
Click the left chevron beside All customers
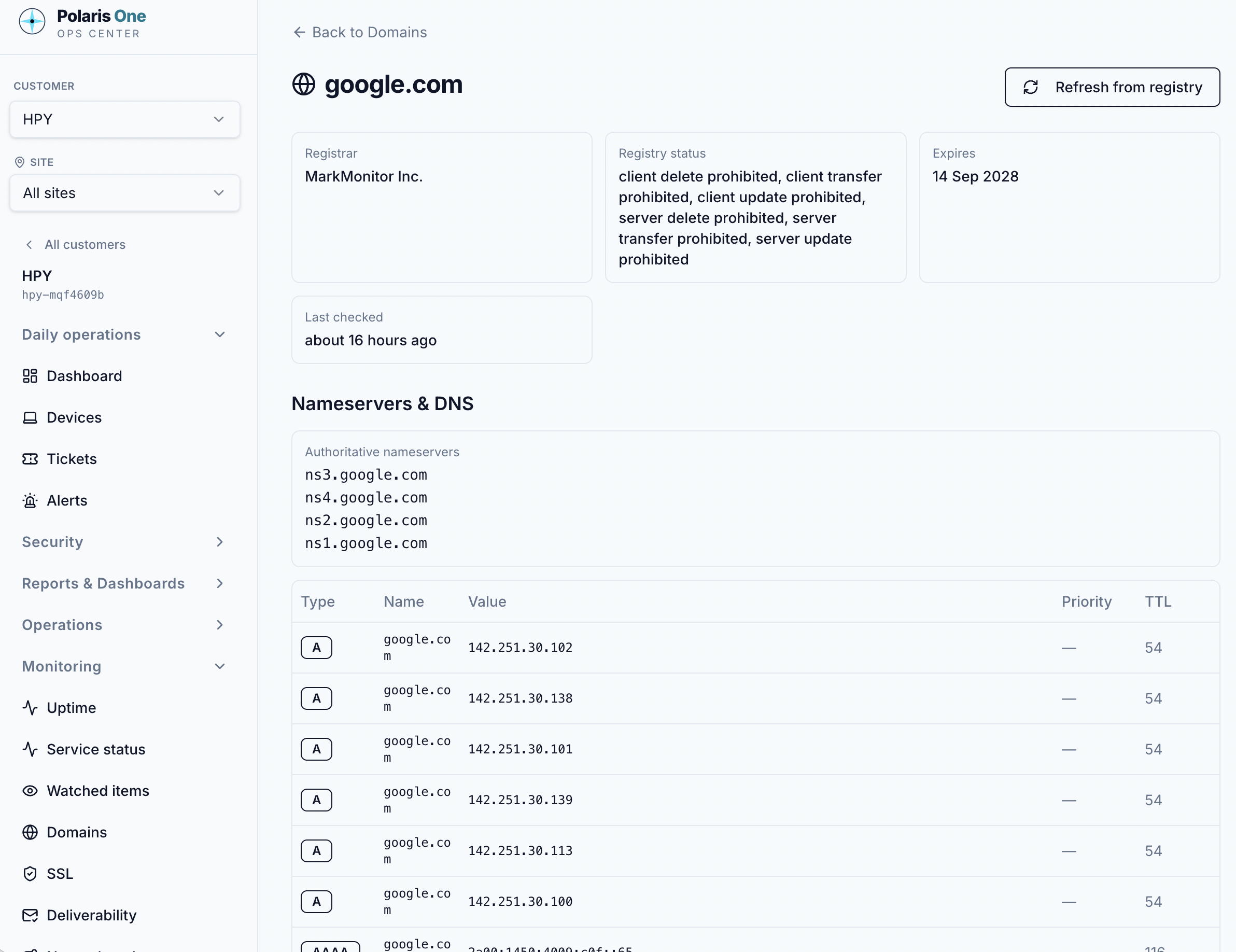pyautogui.click(x=29, y=245)
